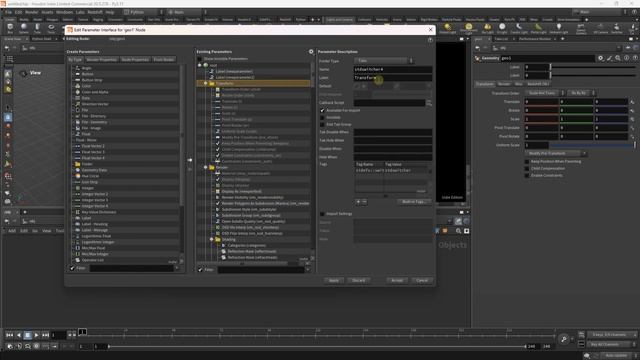640x360 pixels.
Task: Switch to the Node Properties tab
Action: [x=135, y=60]
